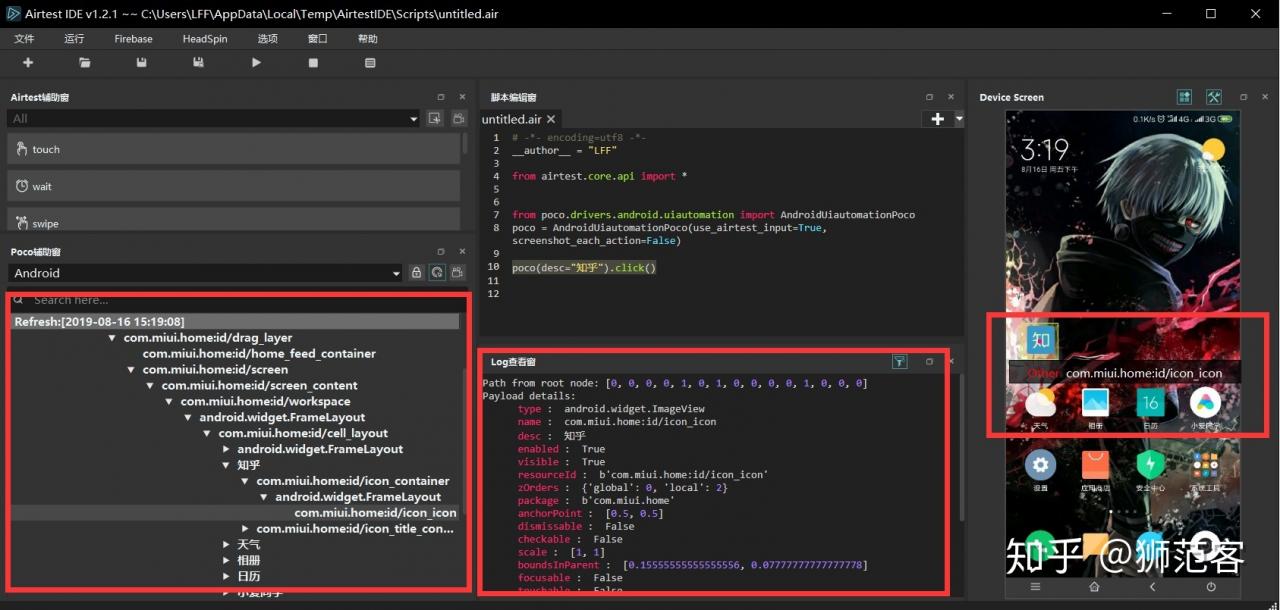Image resolution: width=1280 pixels, height=610 pixels.
Task: Tap the 相册 gallery app on device screen
Action: tap(1096, 403)
